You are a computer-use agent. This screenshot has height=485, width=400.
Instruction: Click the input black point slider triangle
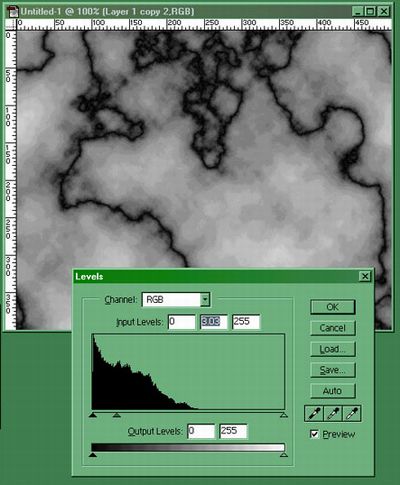coord(93,415)
